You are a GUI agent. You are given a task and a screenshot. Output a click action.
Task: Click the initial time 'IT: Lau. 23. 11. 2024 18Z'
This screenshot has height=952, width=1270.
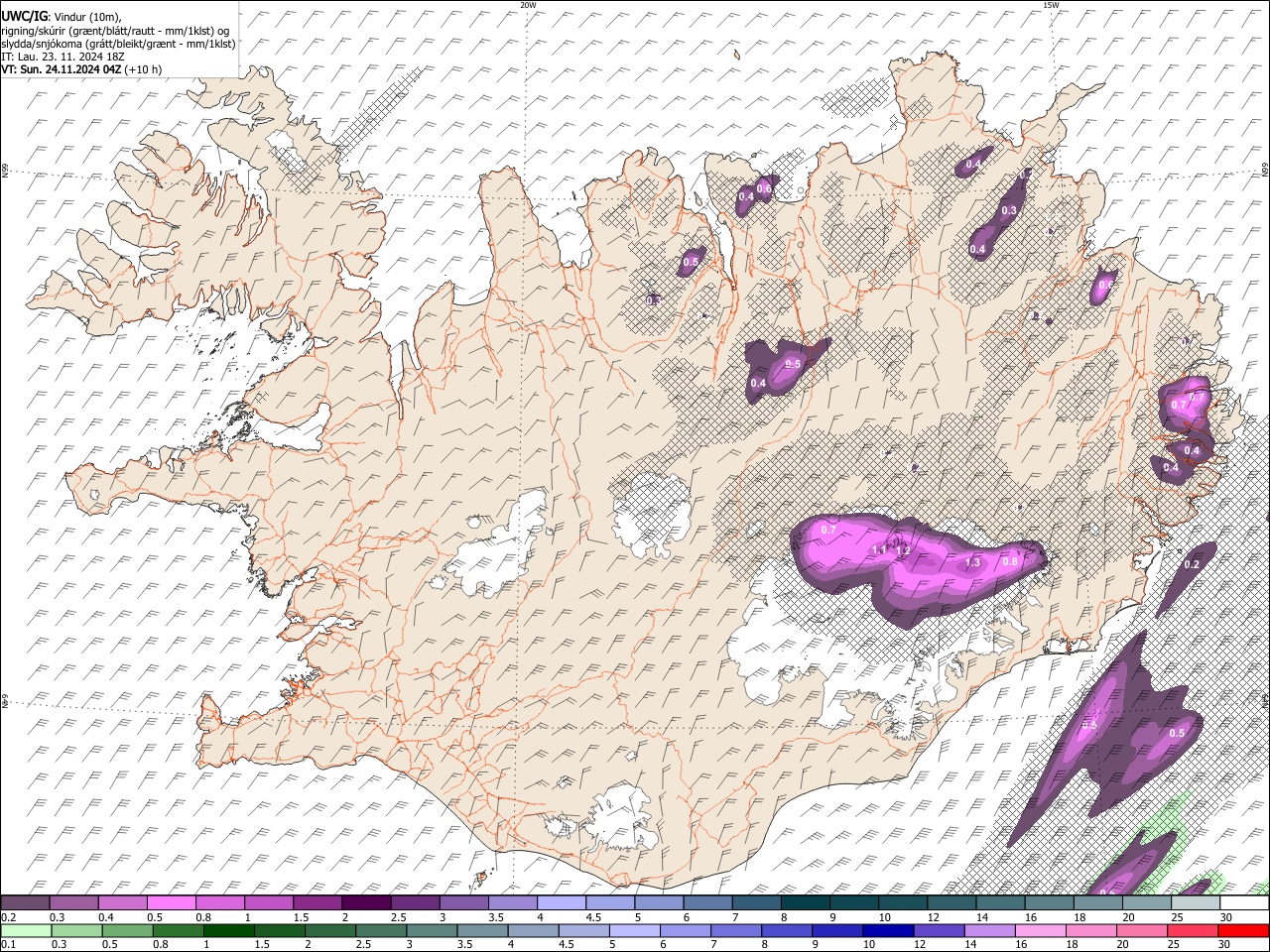[x=63, y=57]
